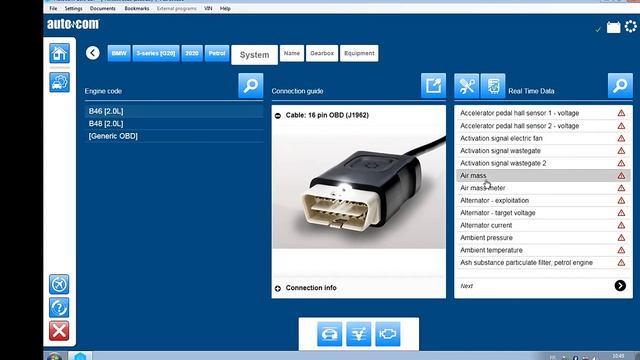Click the 3-series [G20] breadcrumb button

click(x=156, y=53)
